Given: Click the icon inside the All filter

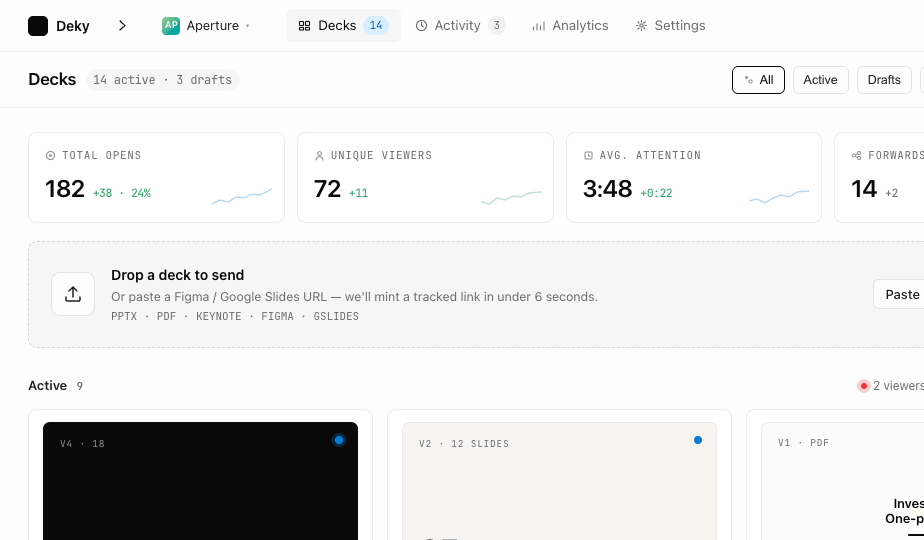Looking at the screenshot, I should (x=748, y=80).
